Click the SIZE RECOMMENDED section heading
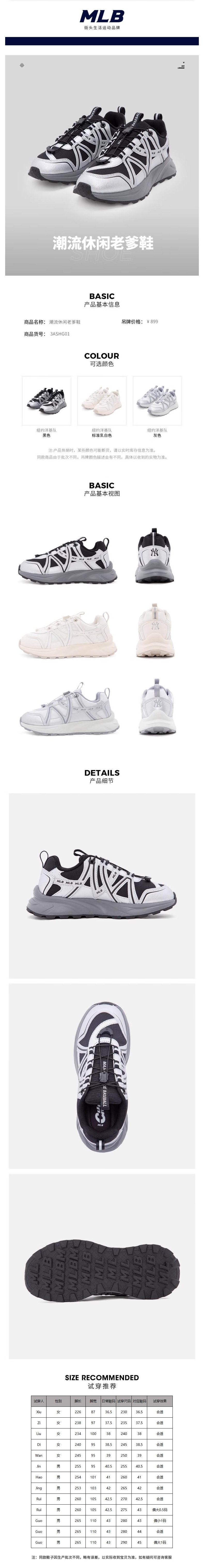 point(102,1377)
